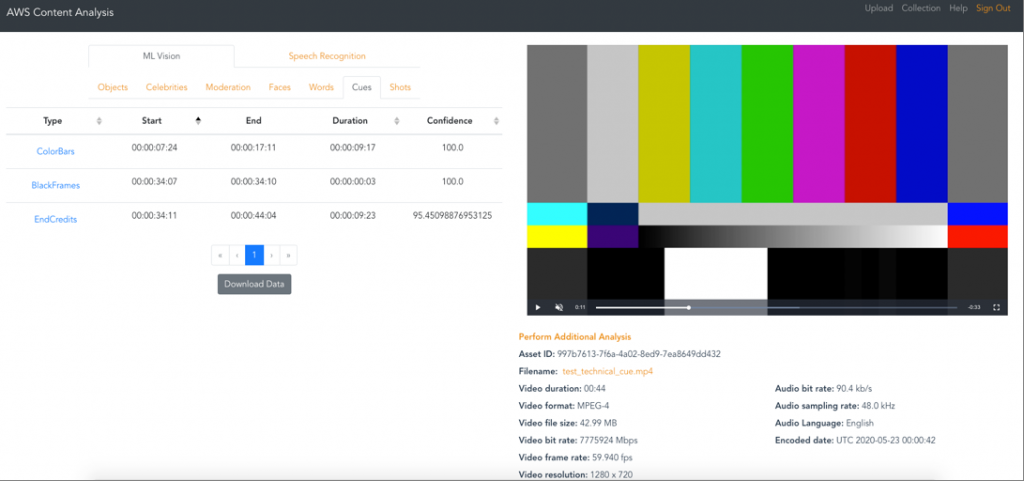The width and height of the screenshot is (1024, 481).
Task: Open Help in the top navigation
Action: [x=958, y=8]
